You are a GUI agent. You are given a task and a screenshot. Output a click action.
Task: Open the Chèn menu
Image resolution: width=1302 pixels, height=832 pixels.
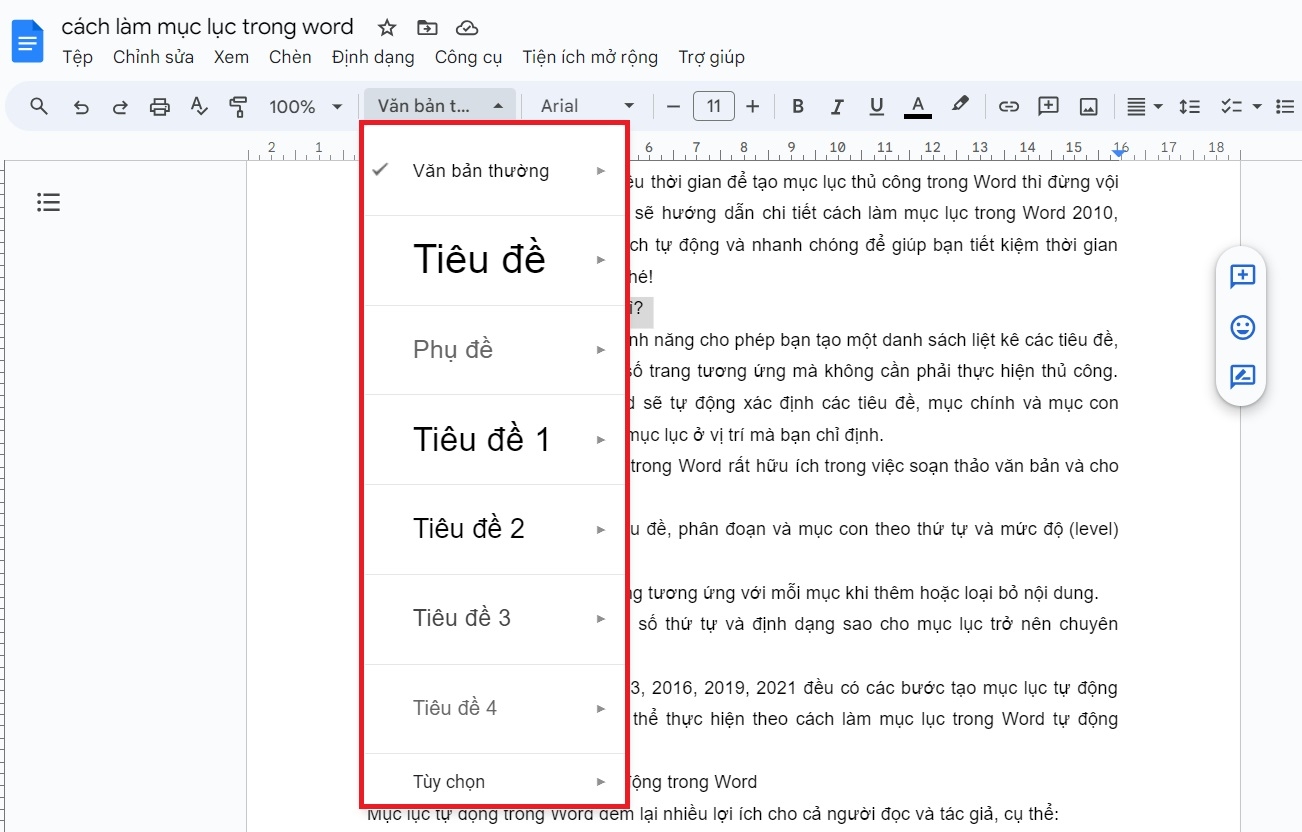click(290, 57)
